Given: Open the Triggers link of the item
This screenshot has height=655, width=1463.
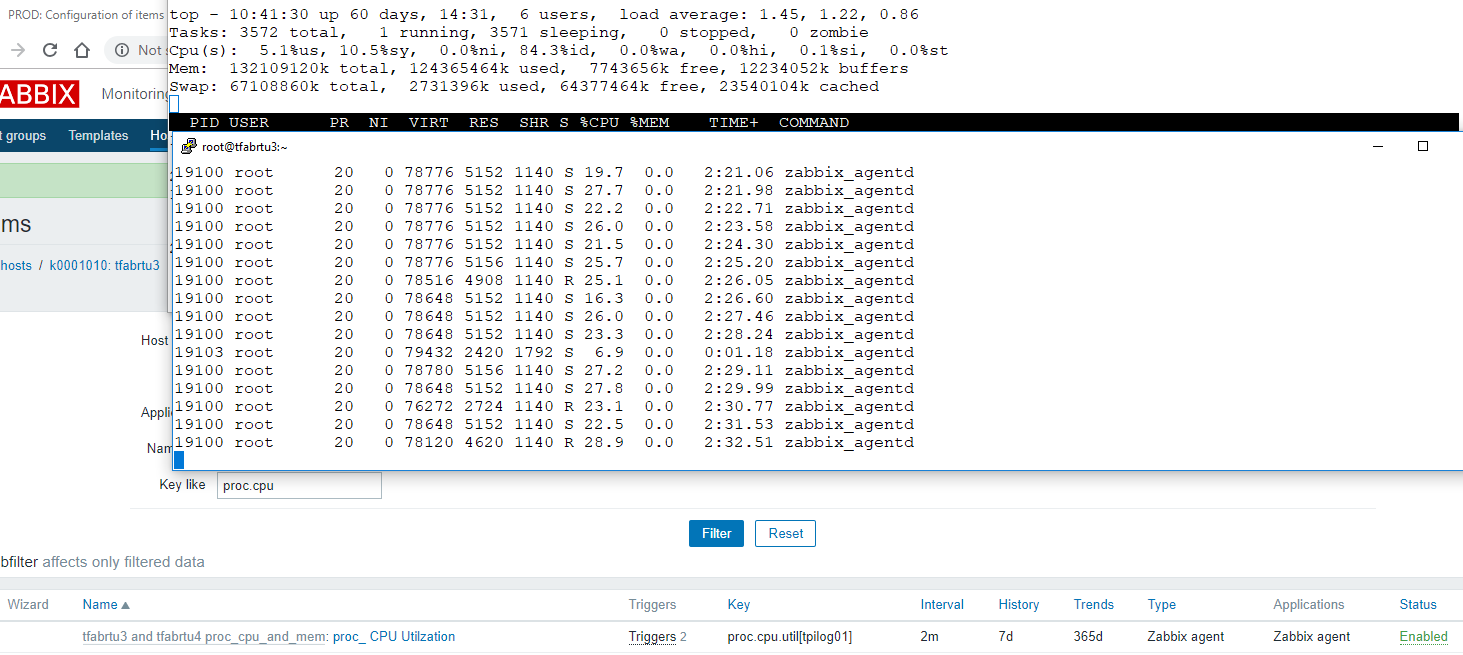Looking at the screenshot, I should point(652,636).
